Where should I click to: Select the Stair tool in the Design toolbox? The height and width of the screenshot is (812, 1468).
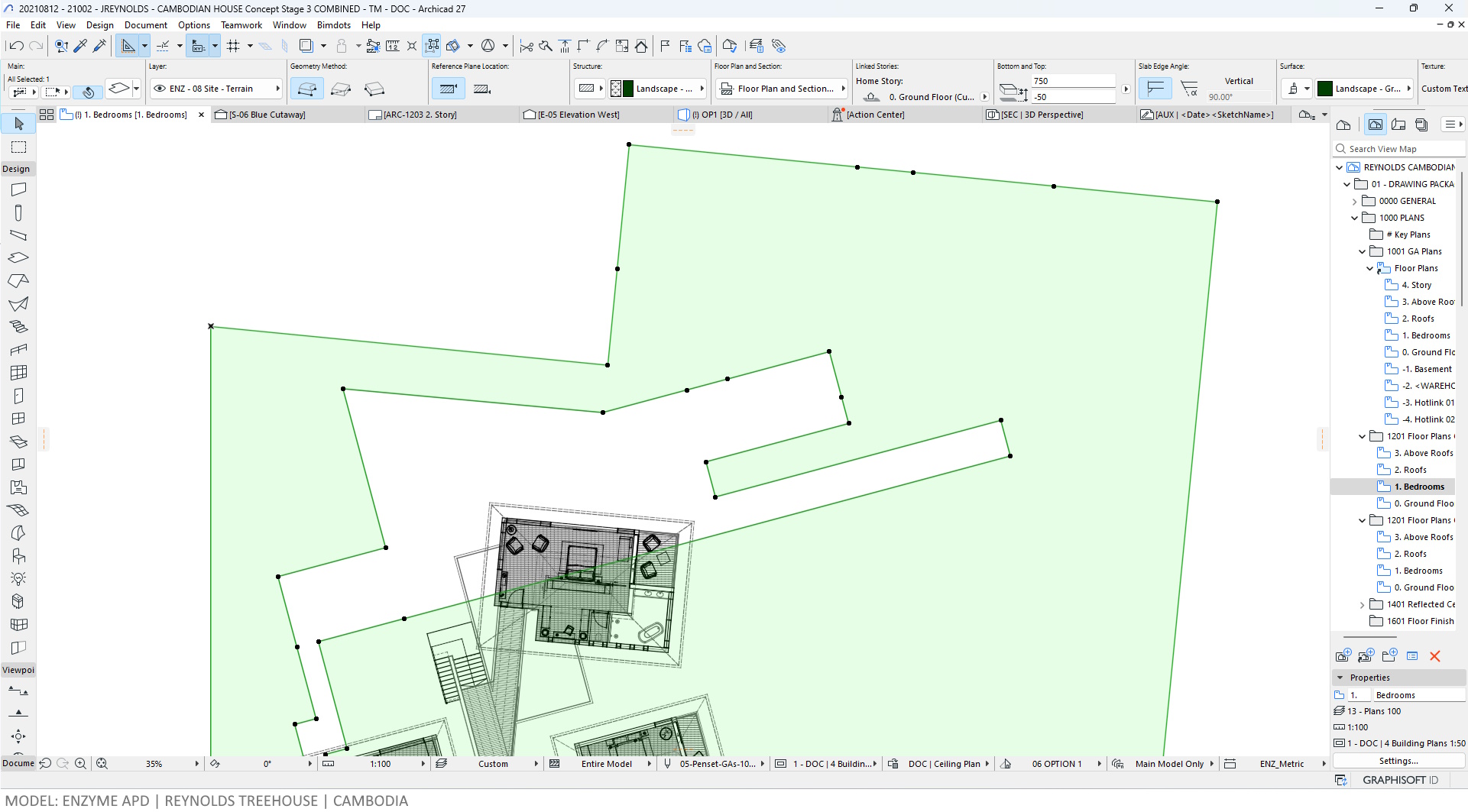(18, 326)
